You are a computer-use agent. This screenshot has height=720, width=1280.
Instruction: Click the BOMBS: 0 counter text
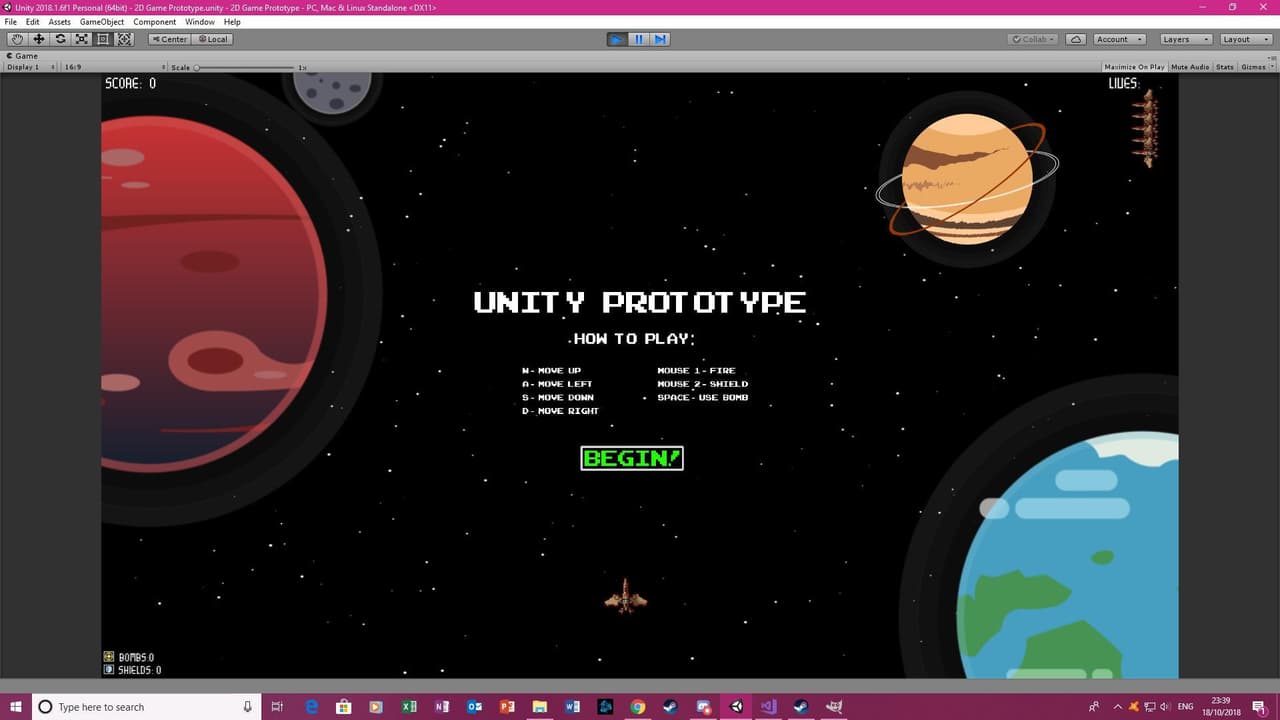tap(136, 657)
